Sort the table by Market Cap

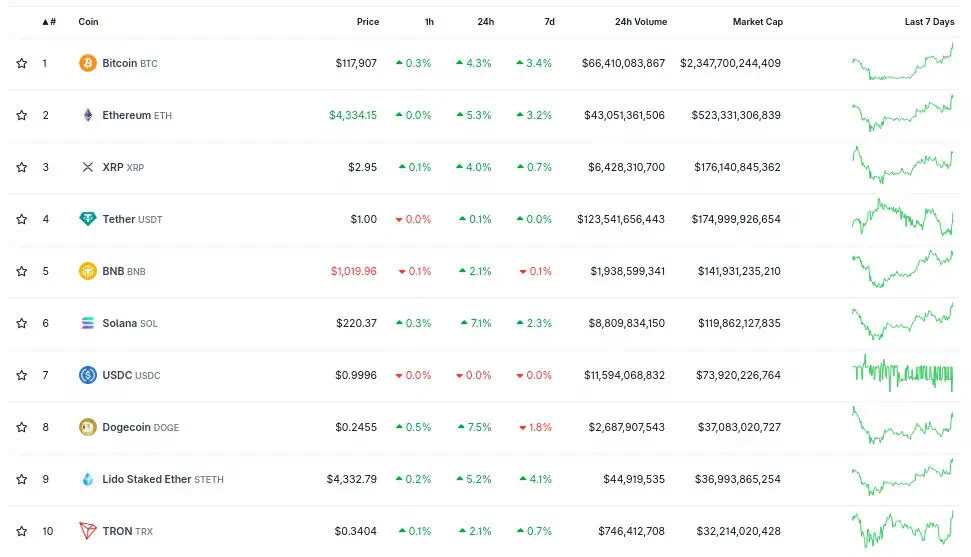click(757, 22)
